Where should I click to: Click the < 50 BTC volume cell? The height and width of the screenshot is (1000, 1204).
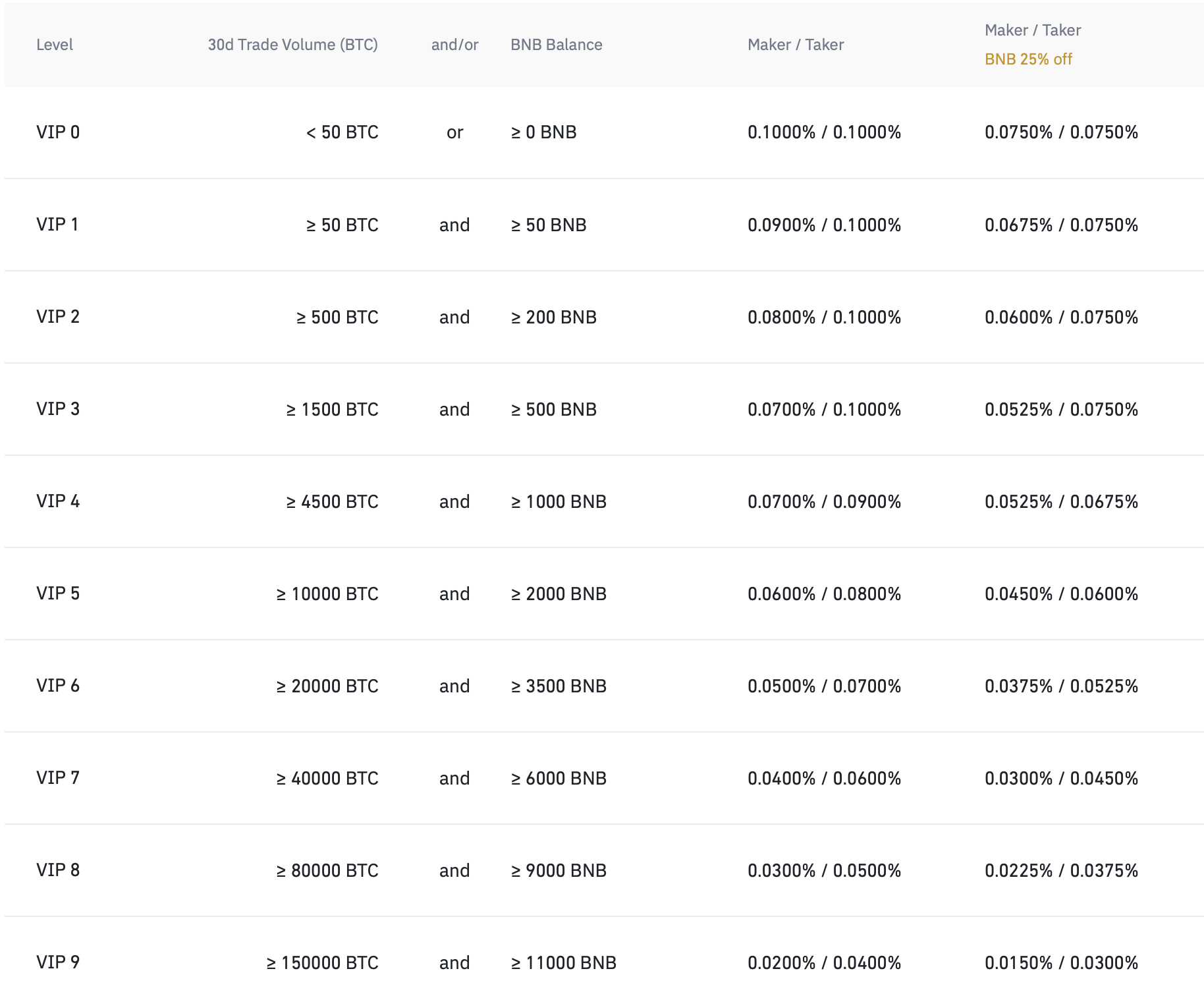click(x=342, y=132)
